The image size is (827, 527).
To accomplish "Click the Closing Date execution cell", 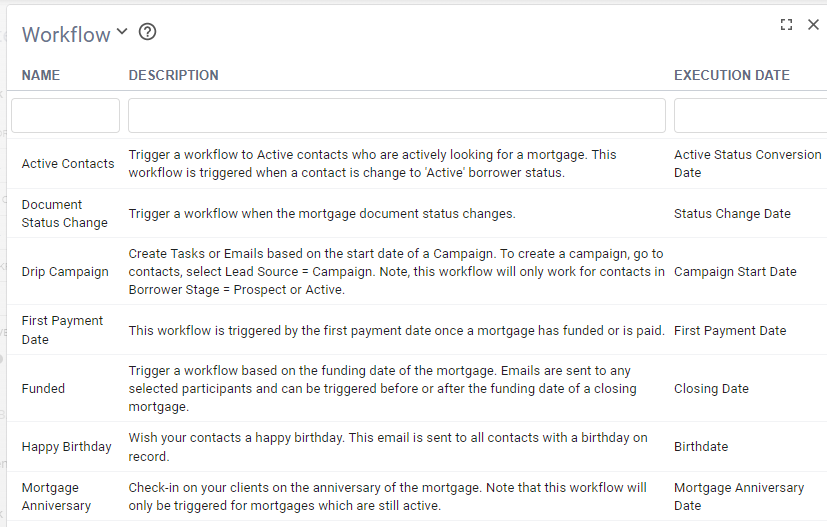I will click(x=711, y=389).
